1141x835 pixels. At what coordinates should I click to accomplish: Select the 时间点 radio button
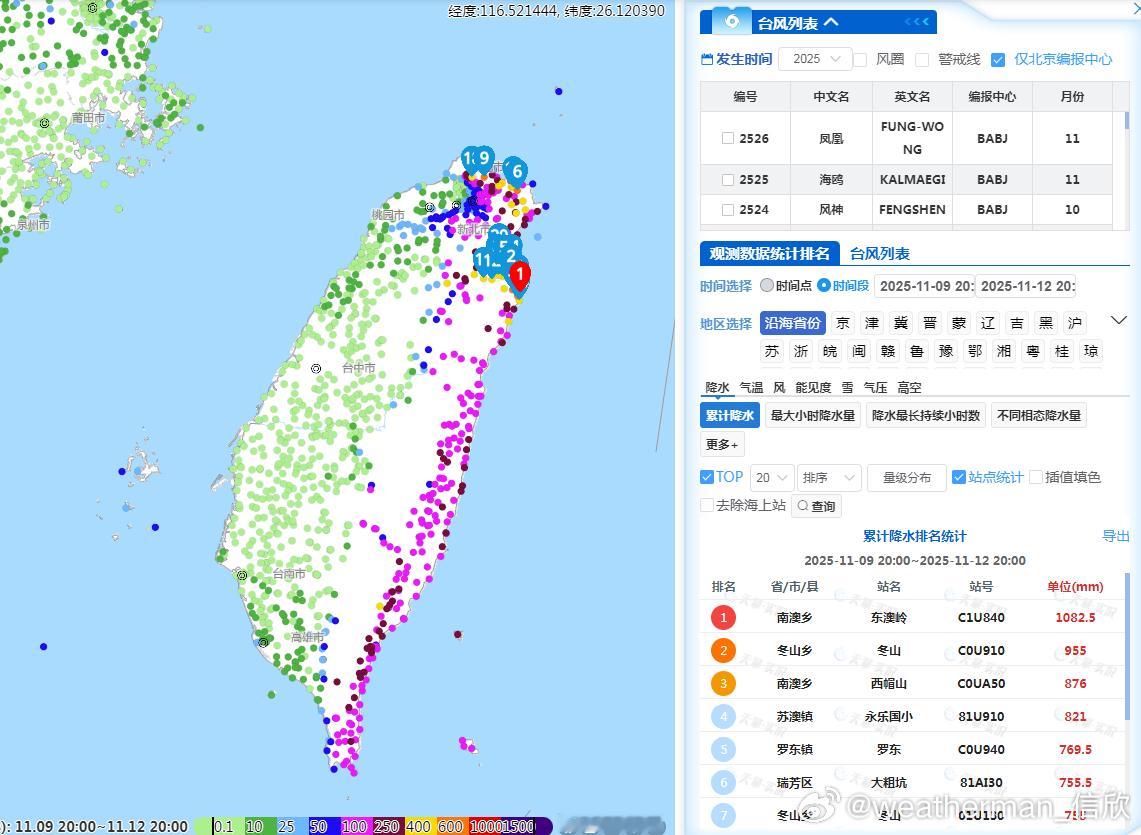pyautogui.click(x=766, y=285)
